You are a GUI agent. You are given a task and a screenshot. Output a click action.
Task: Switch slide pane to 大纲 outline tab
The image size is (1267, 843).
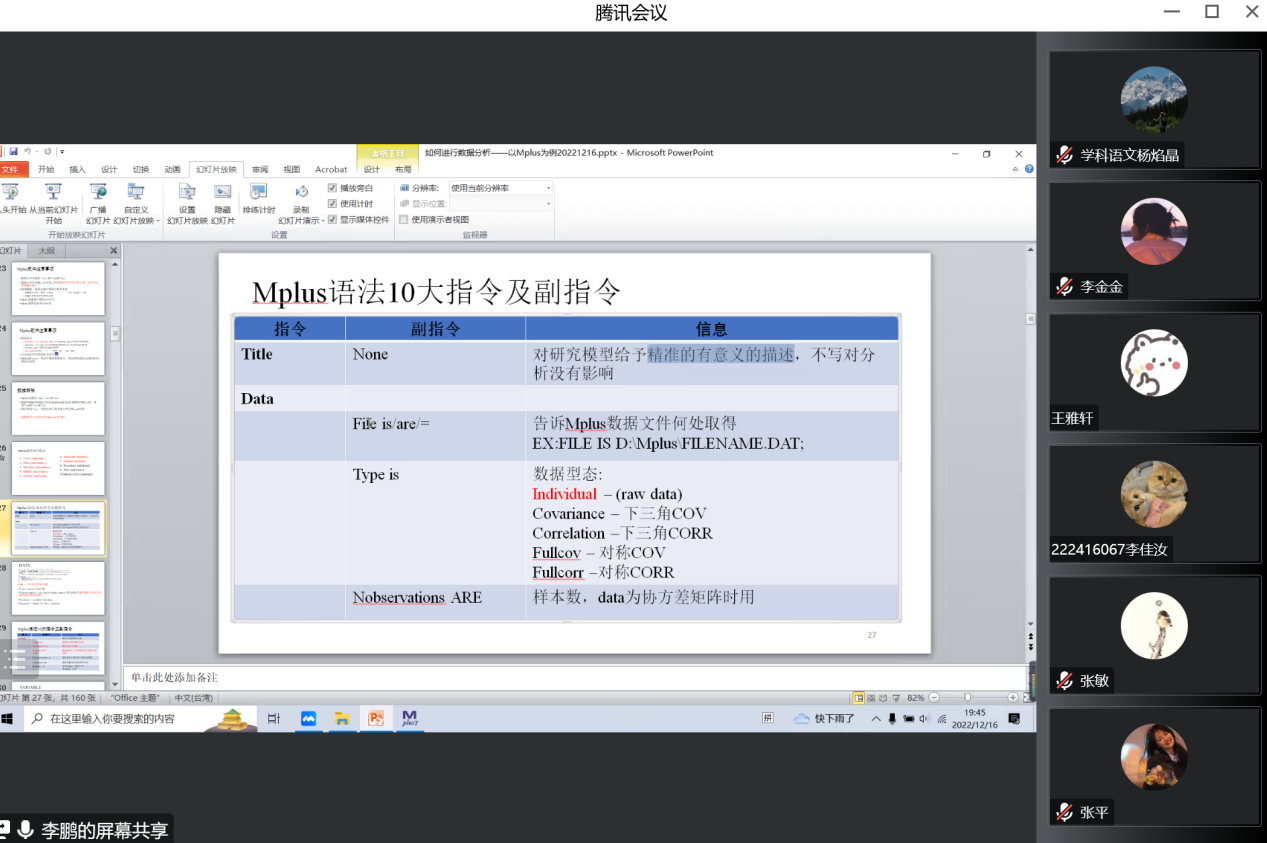point(46,251)
